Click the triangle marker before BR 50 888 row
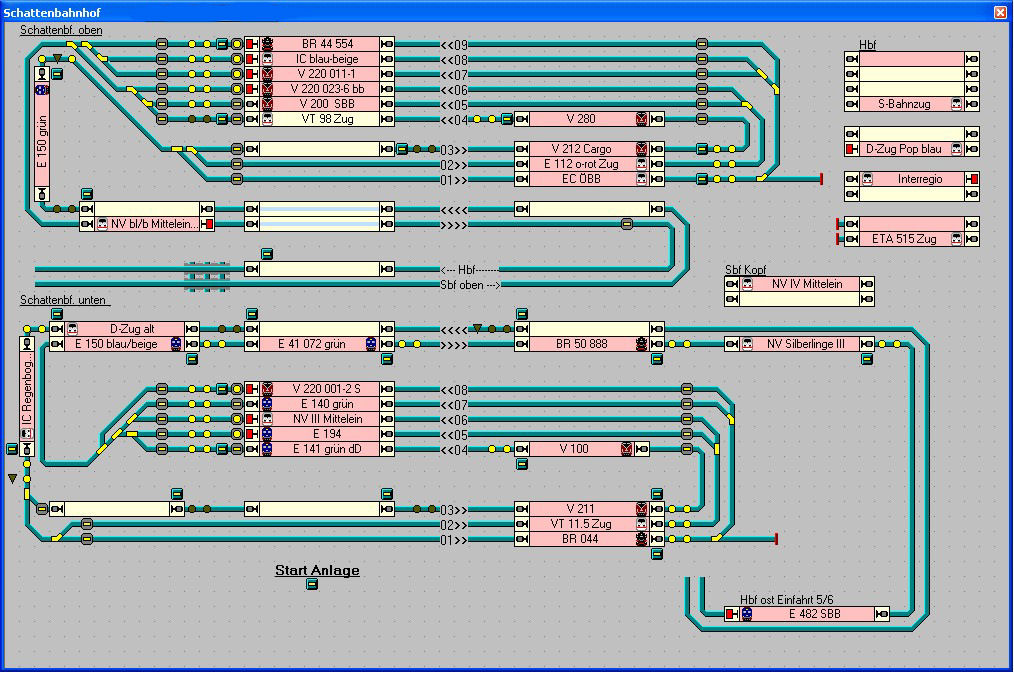 477,328
